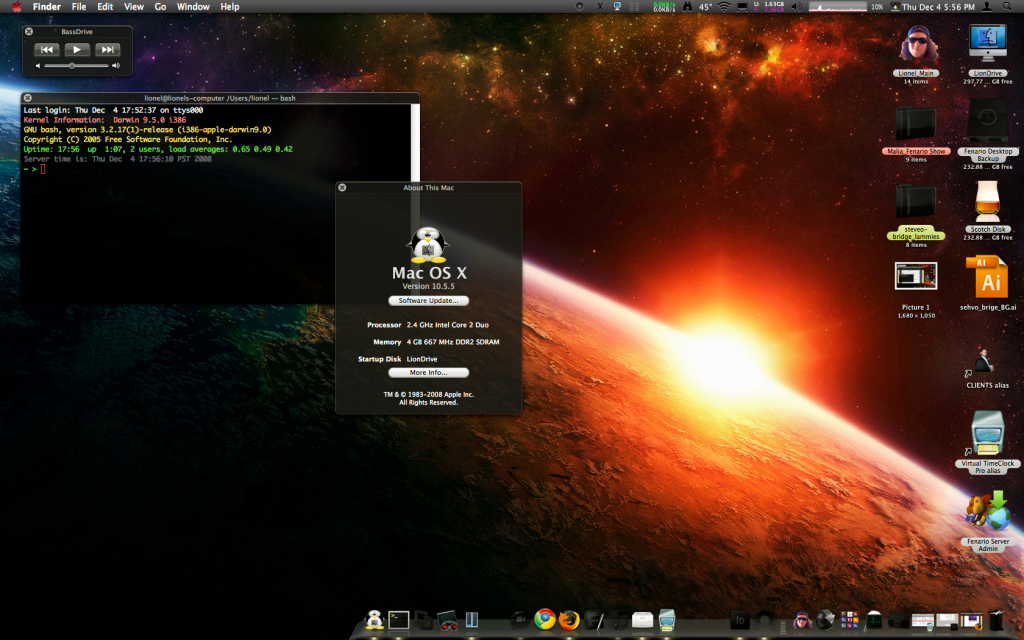Viewport: 1024px width, 640px height.
Task: Select the CLIENTS alias icon
Action: 984,361
